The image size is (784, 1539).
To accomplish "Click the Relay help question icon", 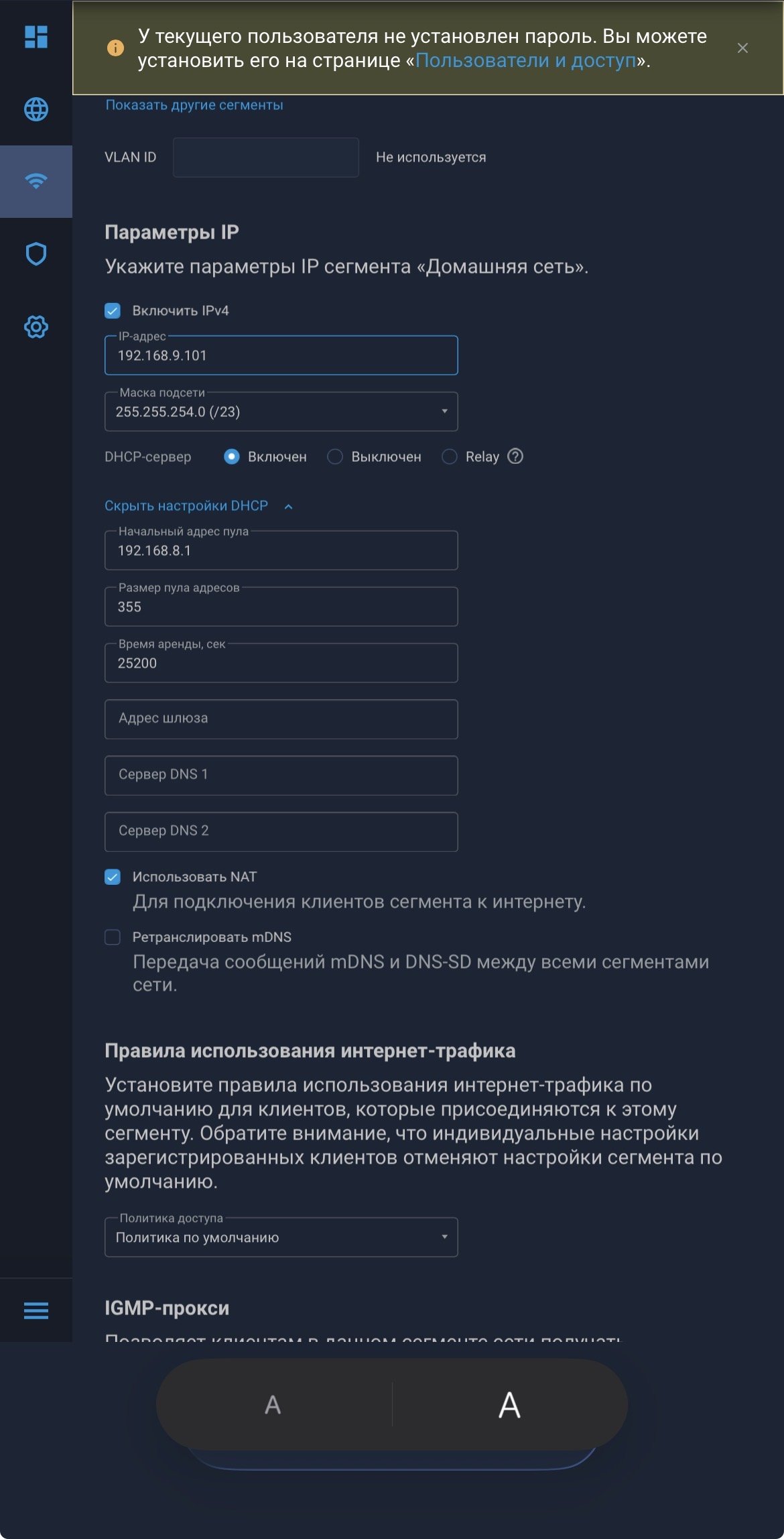I will point(515,456).
